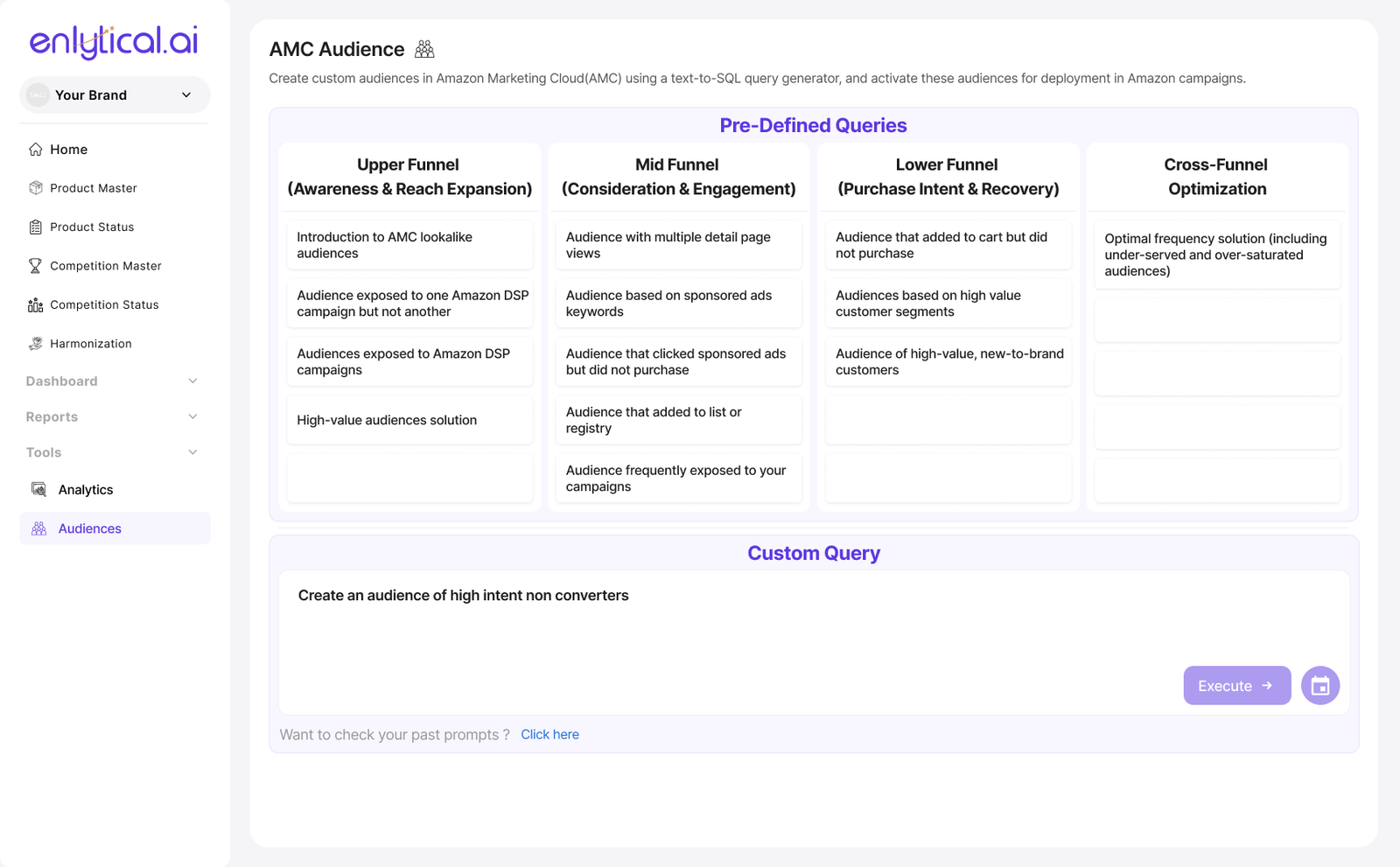Click the Pre-Defined Queries title

(x=813, y=125)
